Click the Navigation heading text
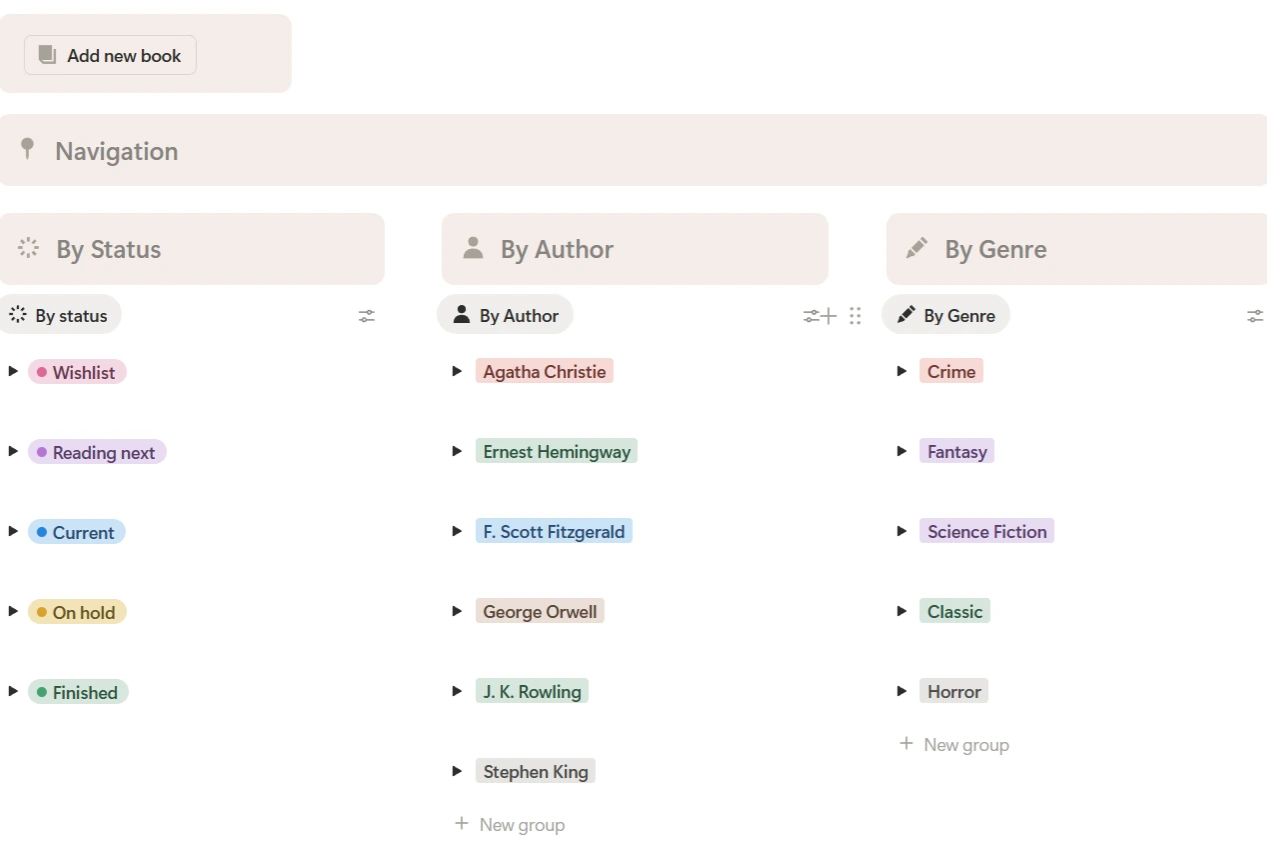 coord(116,151)
